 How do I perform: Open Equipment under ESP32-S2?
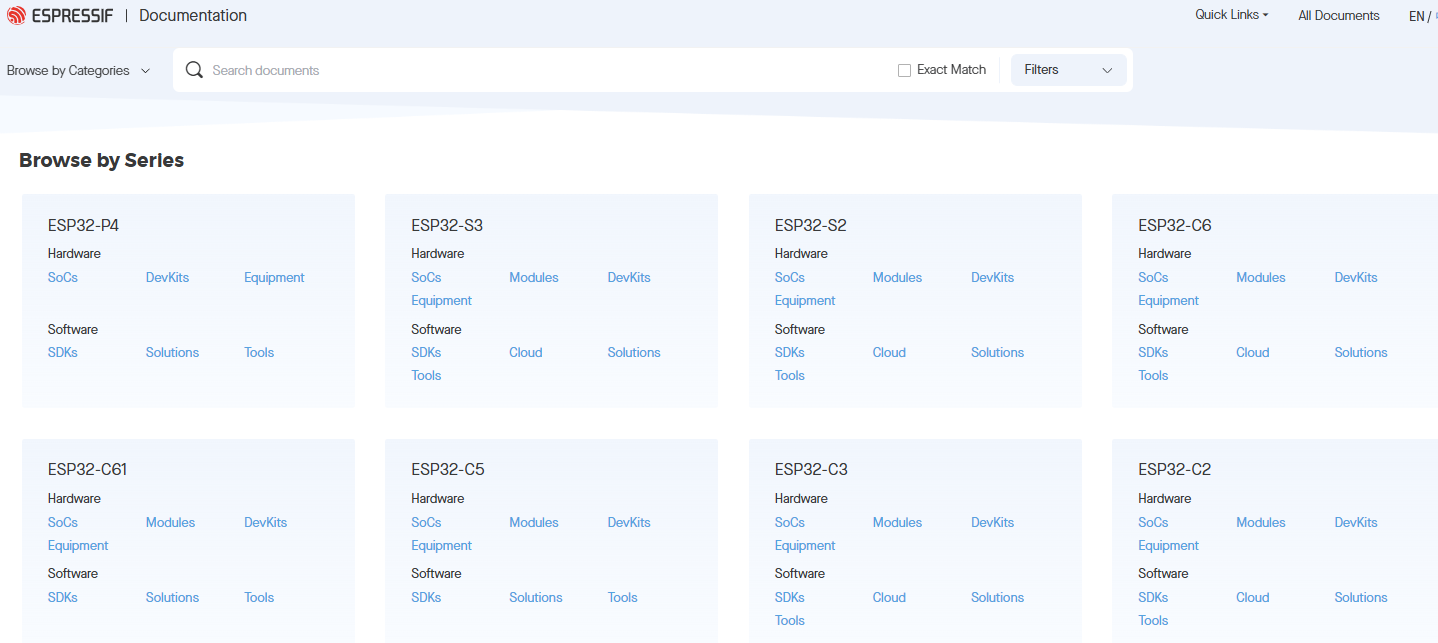805,300
